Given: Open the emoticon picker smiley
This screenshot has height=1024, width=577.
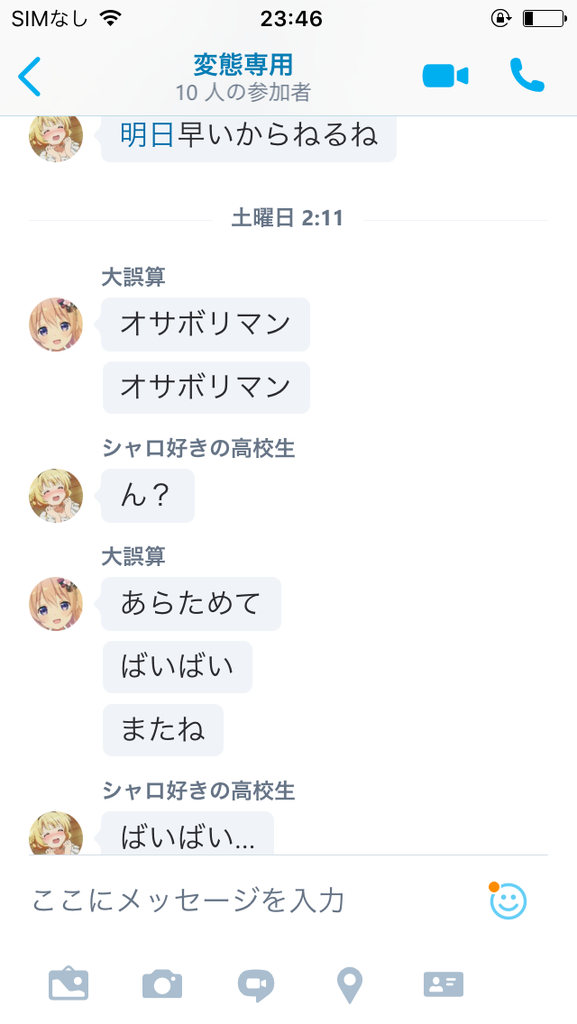Looking at the screenshot, I should click(507, 901).
